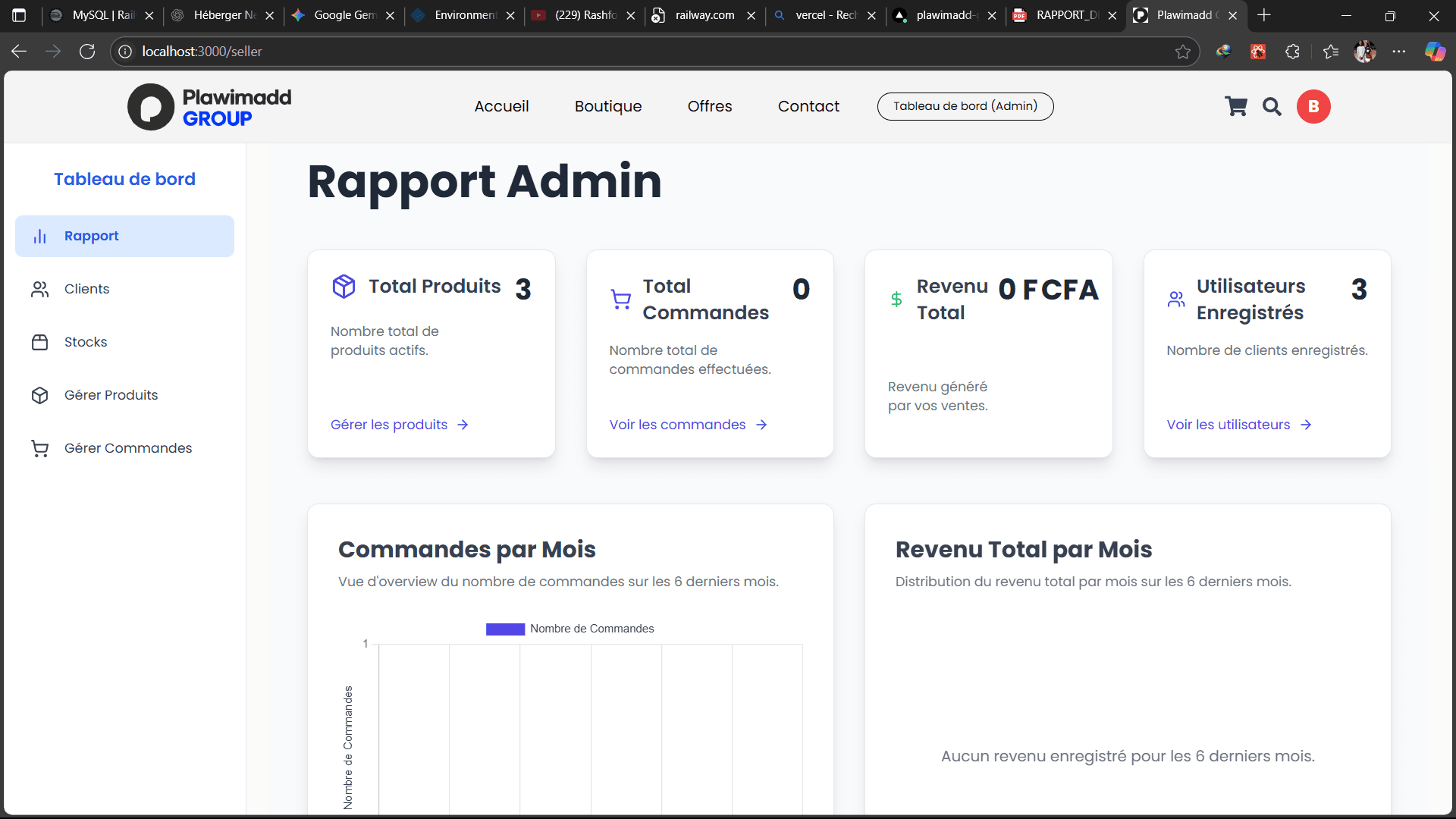Select Clients in the sidebar
1456x819 pixels.
[86, 289]
